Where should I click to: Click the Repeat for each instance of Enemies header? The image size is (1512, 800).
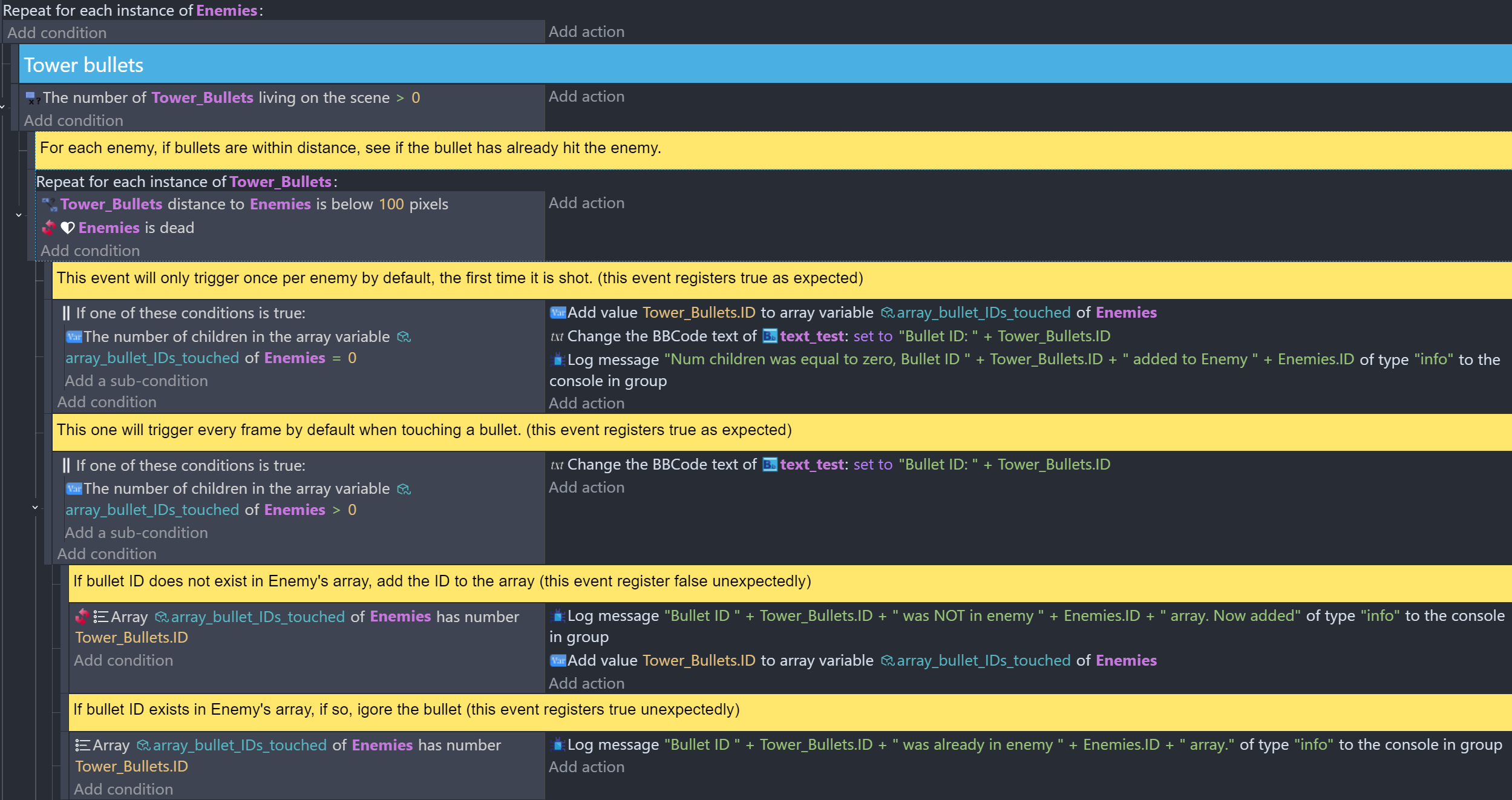[133, 10]
